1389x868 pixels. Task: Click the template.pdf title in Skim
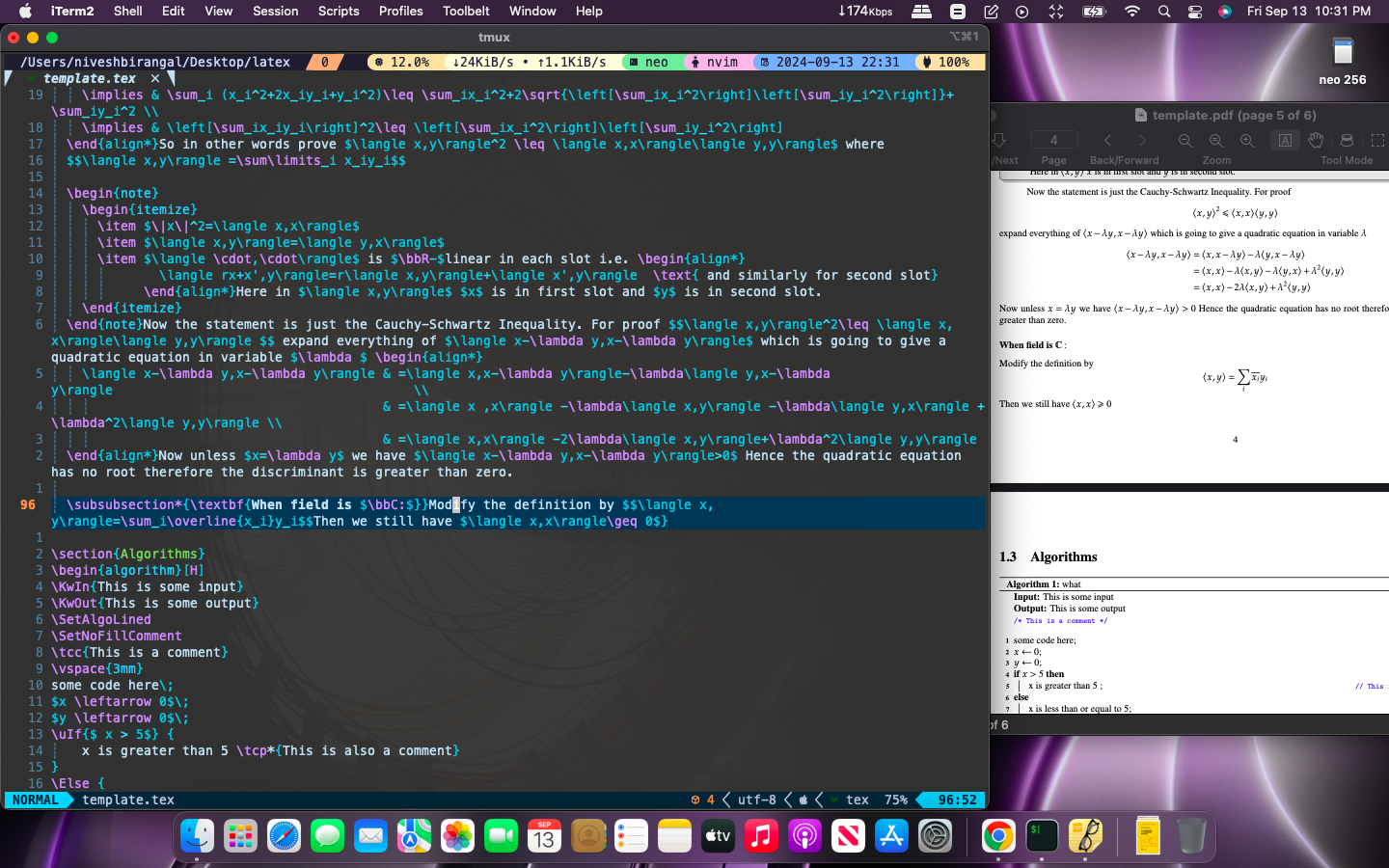coord(1225,115)
